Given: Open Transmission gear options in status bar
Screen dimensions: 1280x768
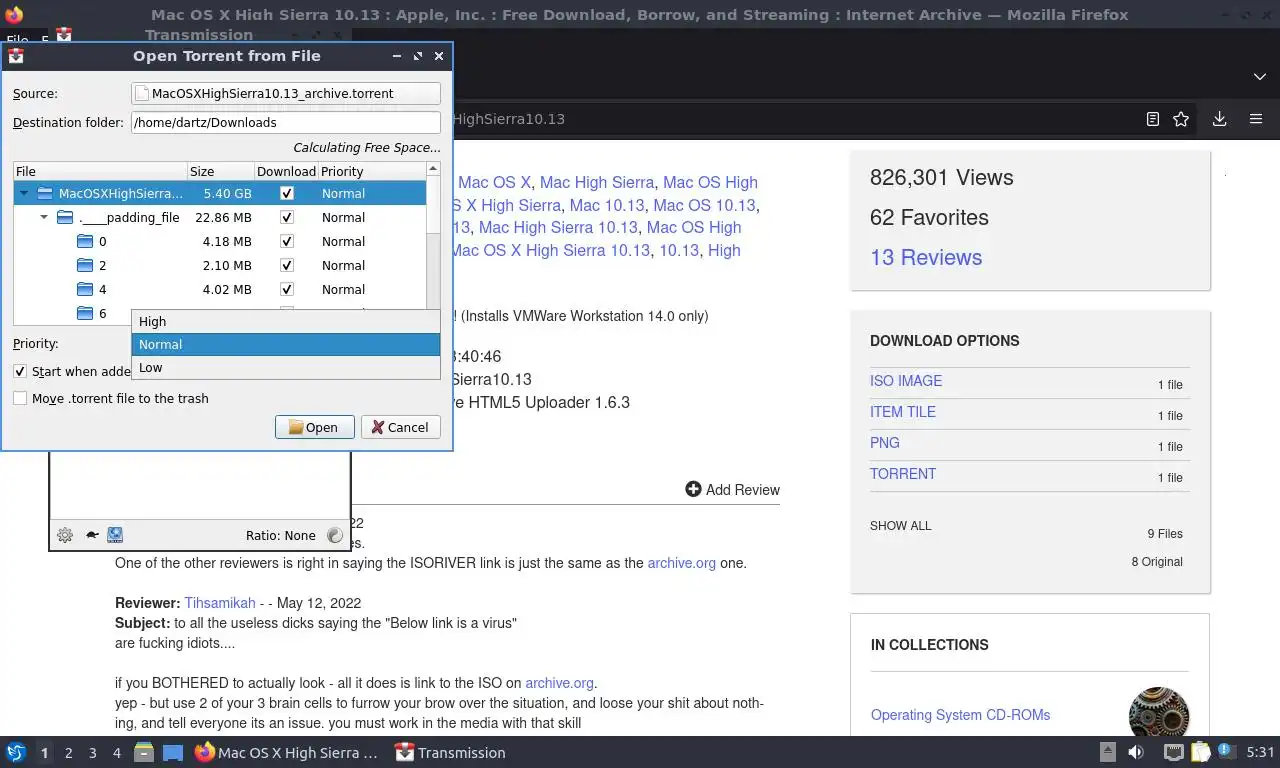Looking at the screenshot, I should (65, 535).
